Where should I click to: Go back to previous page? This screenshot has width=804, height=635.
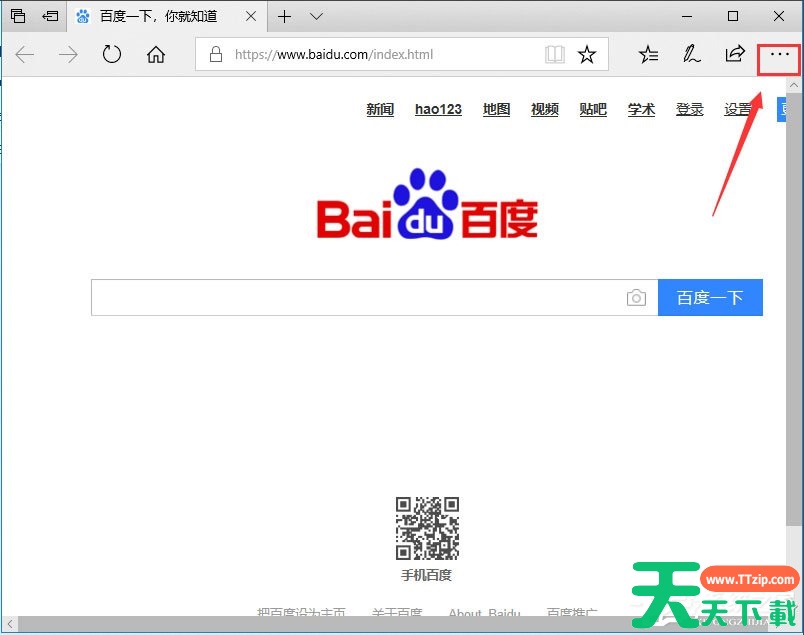click(25, 54)
